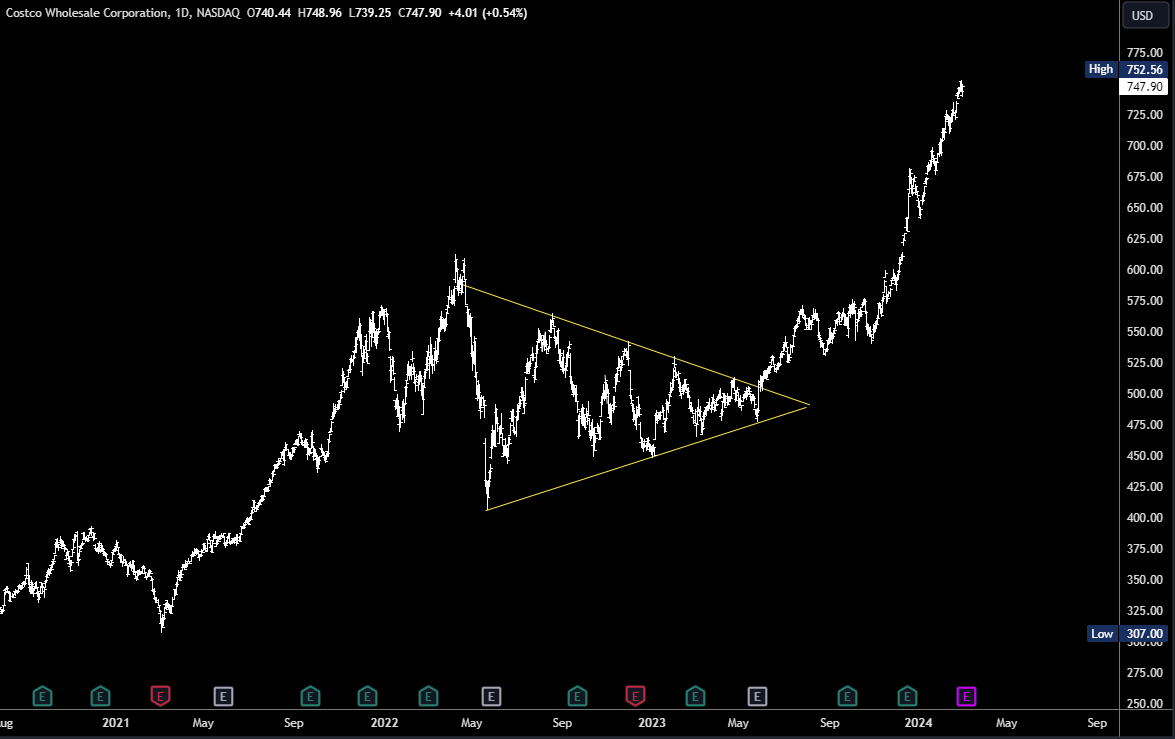Viewport: 1175px width, 739px height.
Task: Click the May 2023 label on the date axis
Action: pyautogui.click(x=738, y=722)
